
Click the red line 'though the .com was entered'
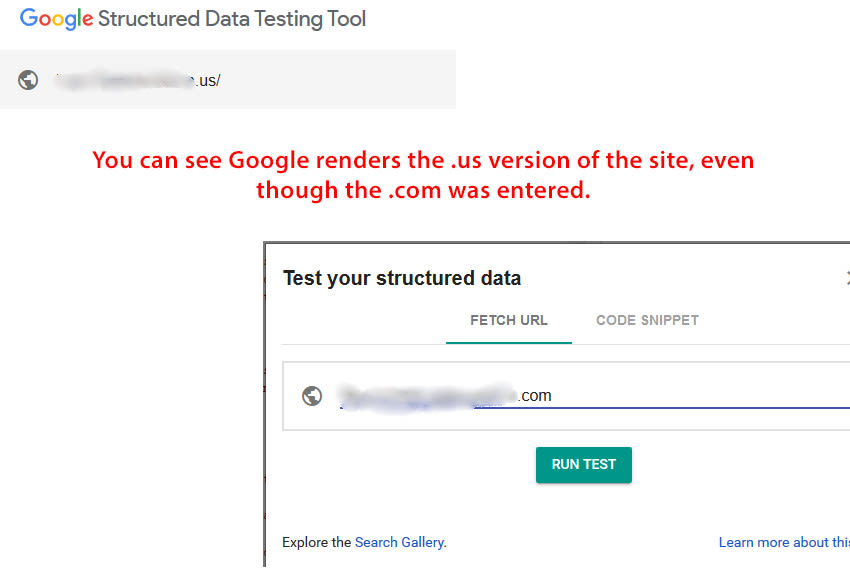click(x=423, y=190)
